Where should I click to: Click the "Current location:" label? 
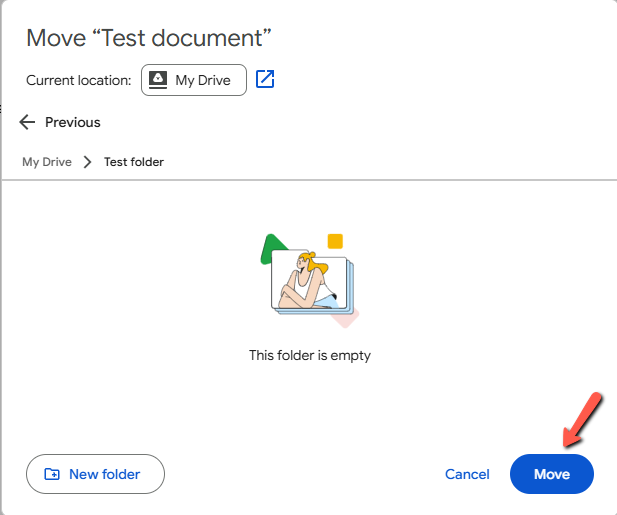coord(79,80)
